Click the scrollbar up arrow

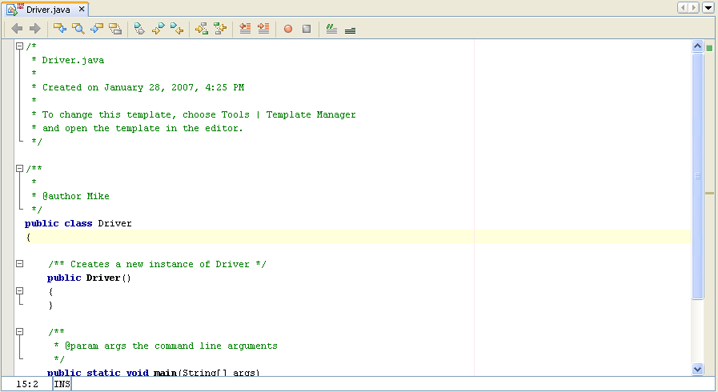coord(697,46)
